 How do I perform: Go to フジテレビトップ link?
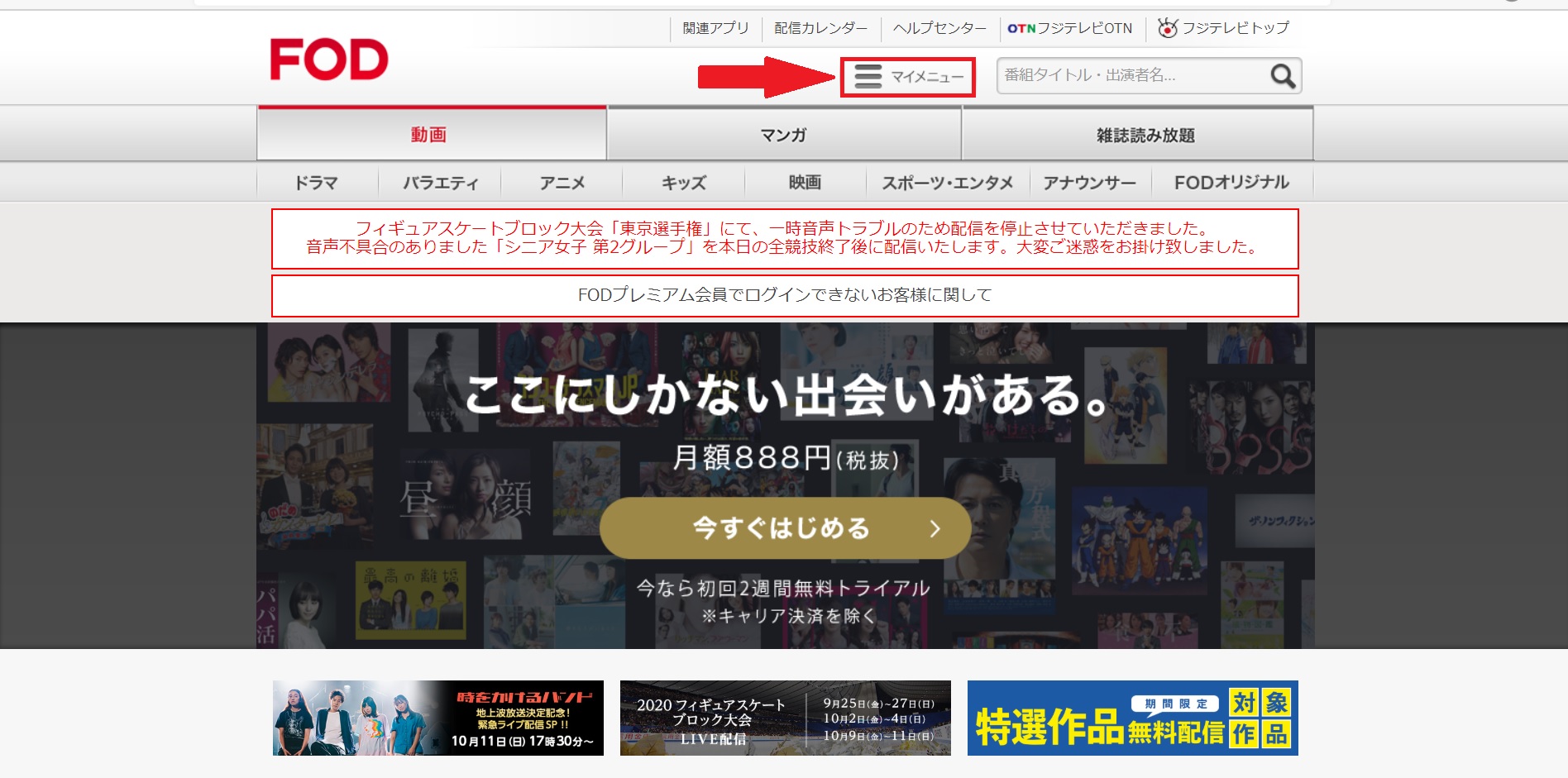(1224, 28)
